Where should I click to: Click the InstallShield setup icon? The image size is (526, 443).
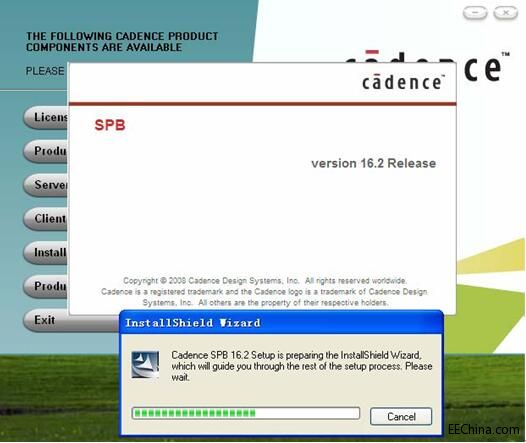145,365
